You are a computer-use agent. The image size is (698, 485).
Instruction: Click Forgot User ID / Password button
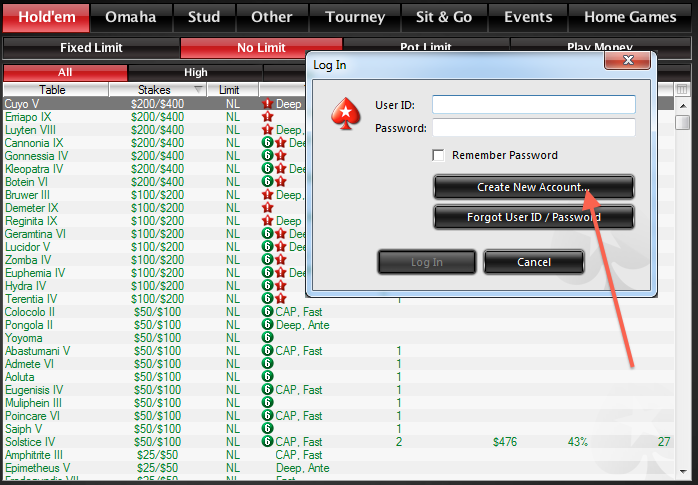coord(533,217)
